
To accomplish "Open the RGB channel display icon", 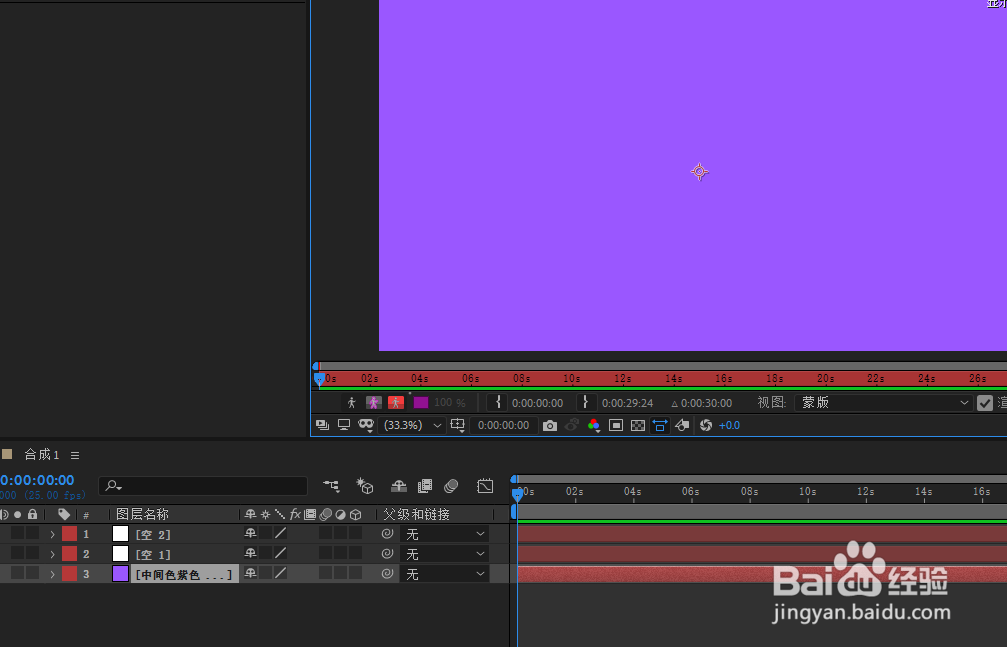I will [x=593, y=425].
